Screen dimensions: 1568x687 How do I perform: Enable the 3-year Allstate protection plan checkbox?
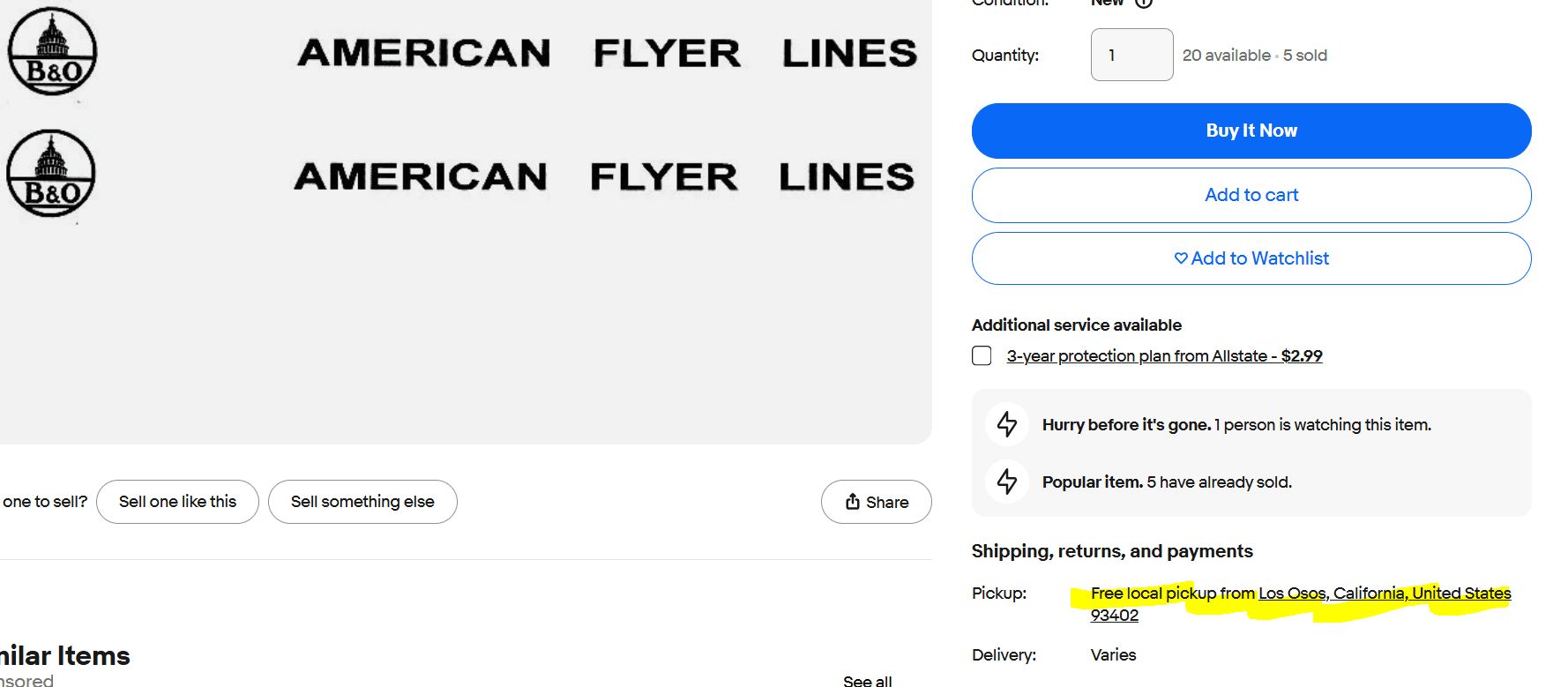click(982, 355)
